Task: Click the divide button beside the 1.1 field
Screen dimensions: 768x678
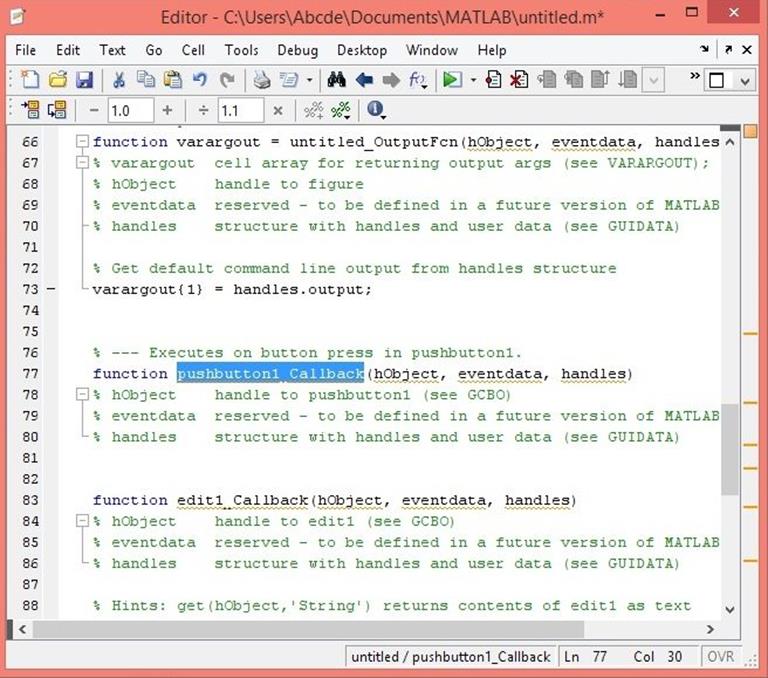Action: tap(203, 111)
